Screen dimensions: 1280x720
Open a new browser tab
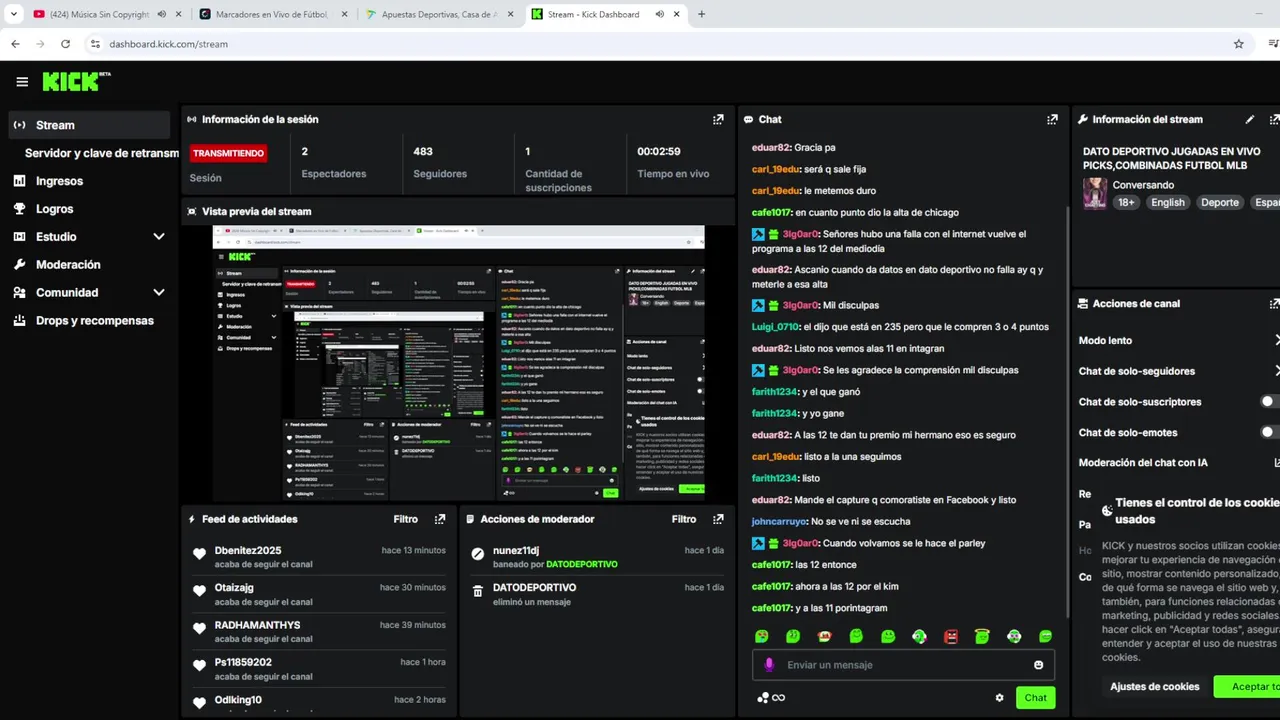click(701, 14)
